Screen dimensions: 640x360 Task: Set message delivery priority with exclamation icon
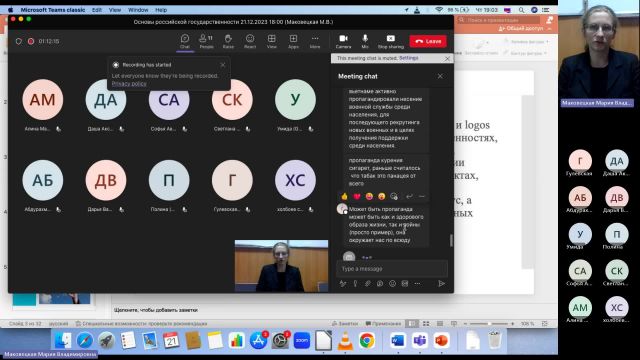355,284
